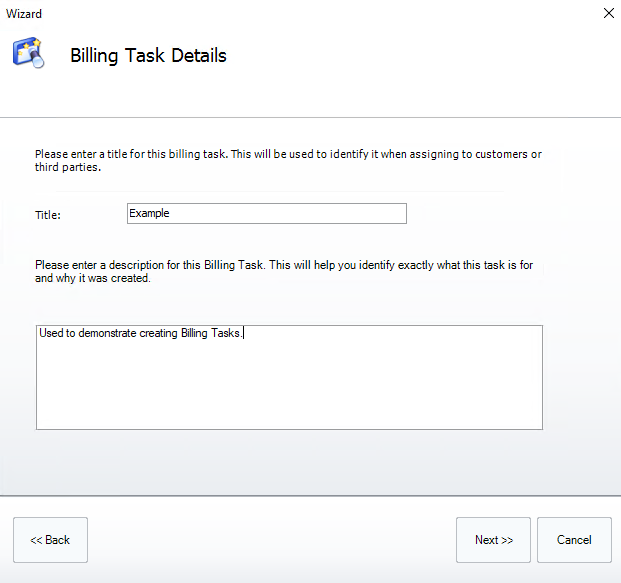Click the word 'creating' in the description box

click(x=158, y=333)
